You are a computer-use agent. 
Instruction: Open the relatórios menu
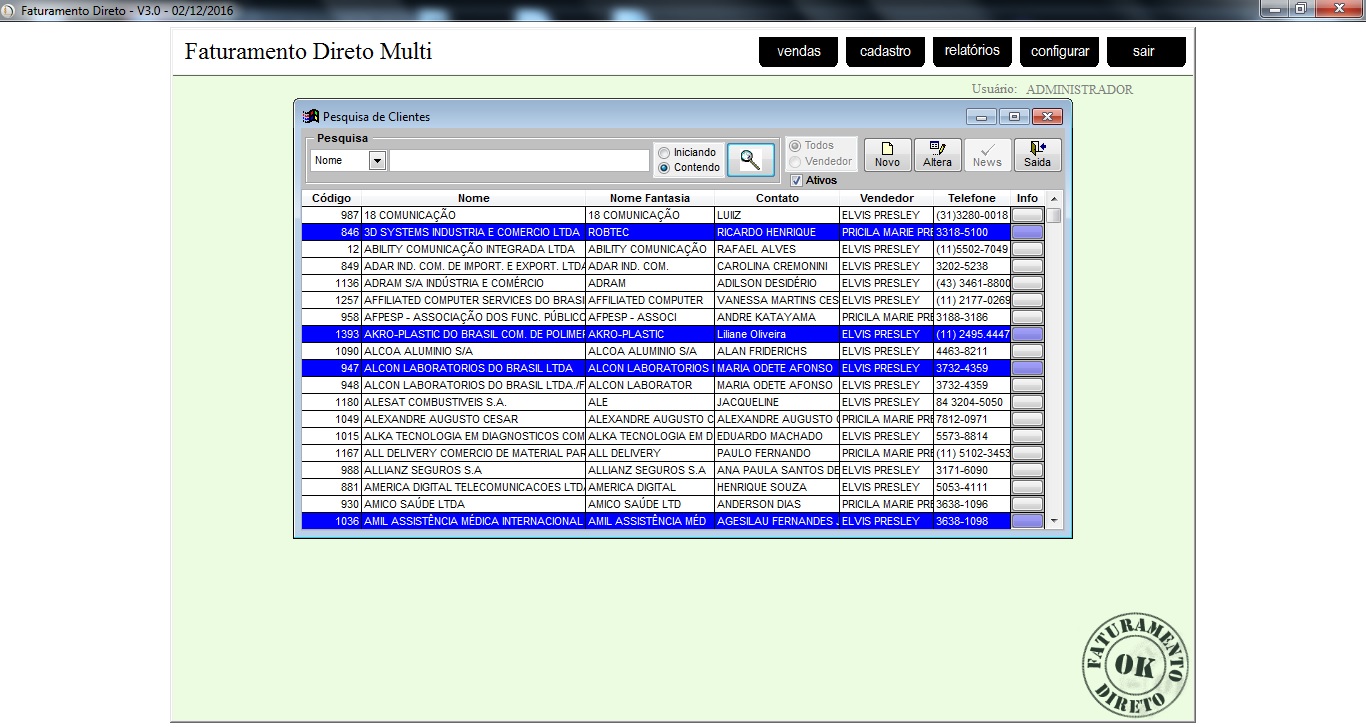(972, 51)
